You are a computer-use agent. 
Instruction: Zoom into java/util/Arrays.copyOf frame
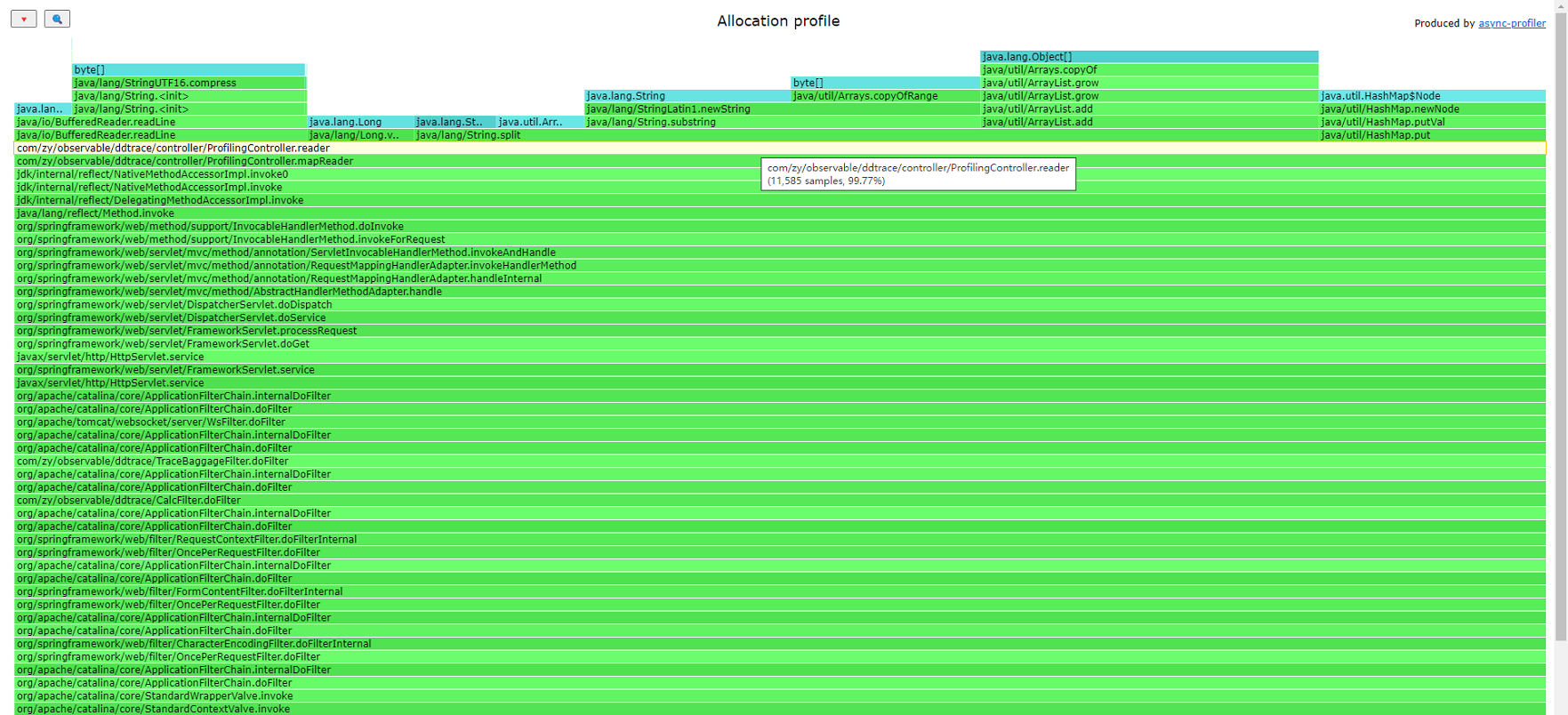1149,69
